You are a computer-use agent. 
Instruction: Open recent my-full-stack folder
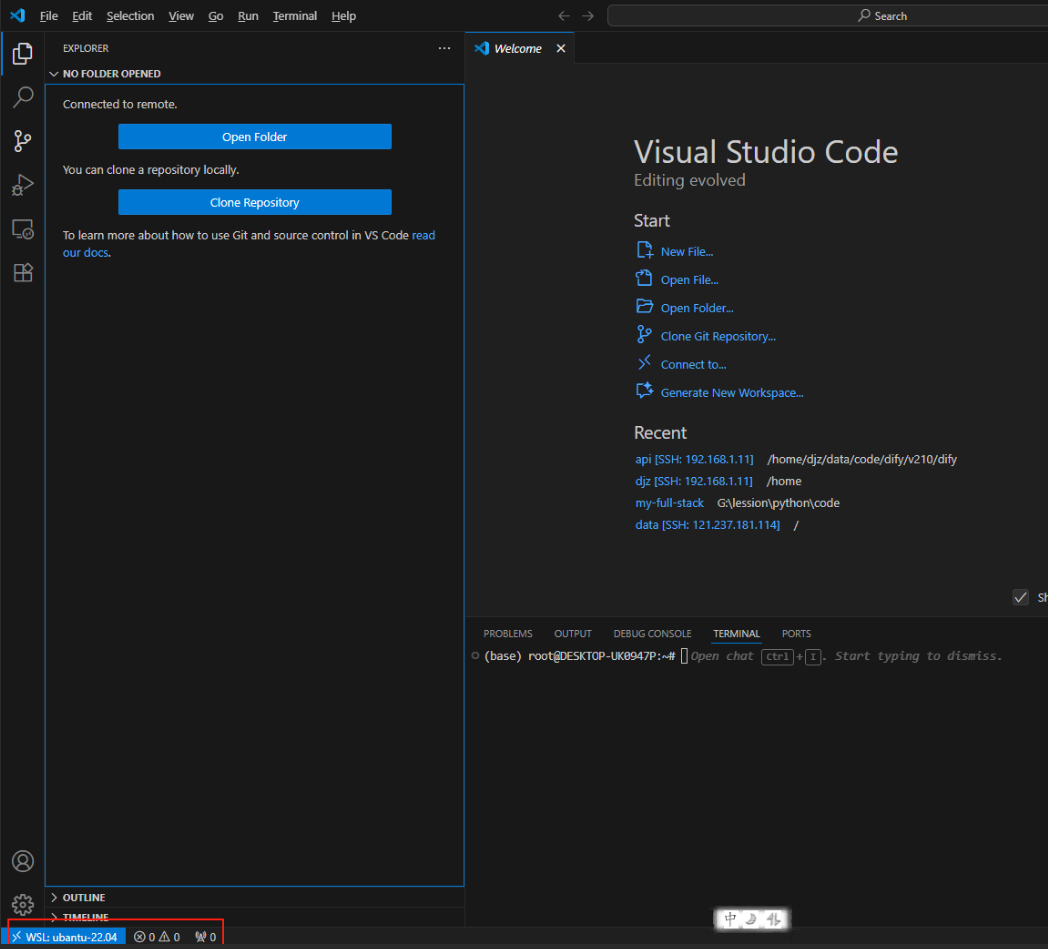click(x=669, y=503)
